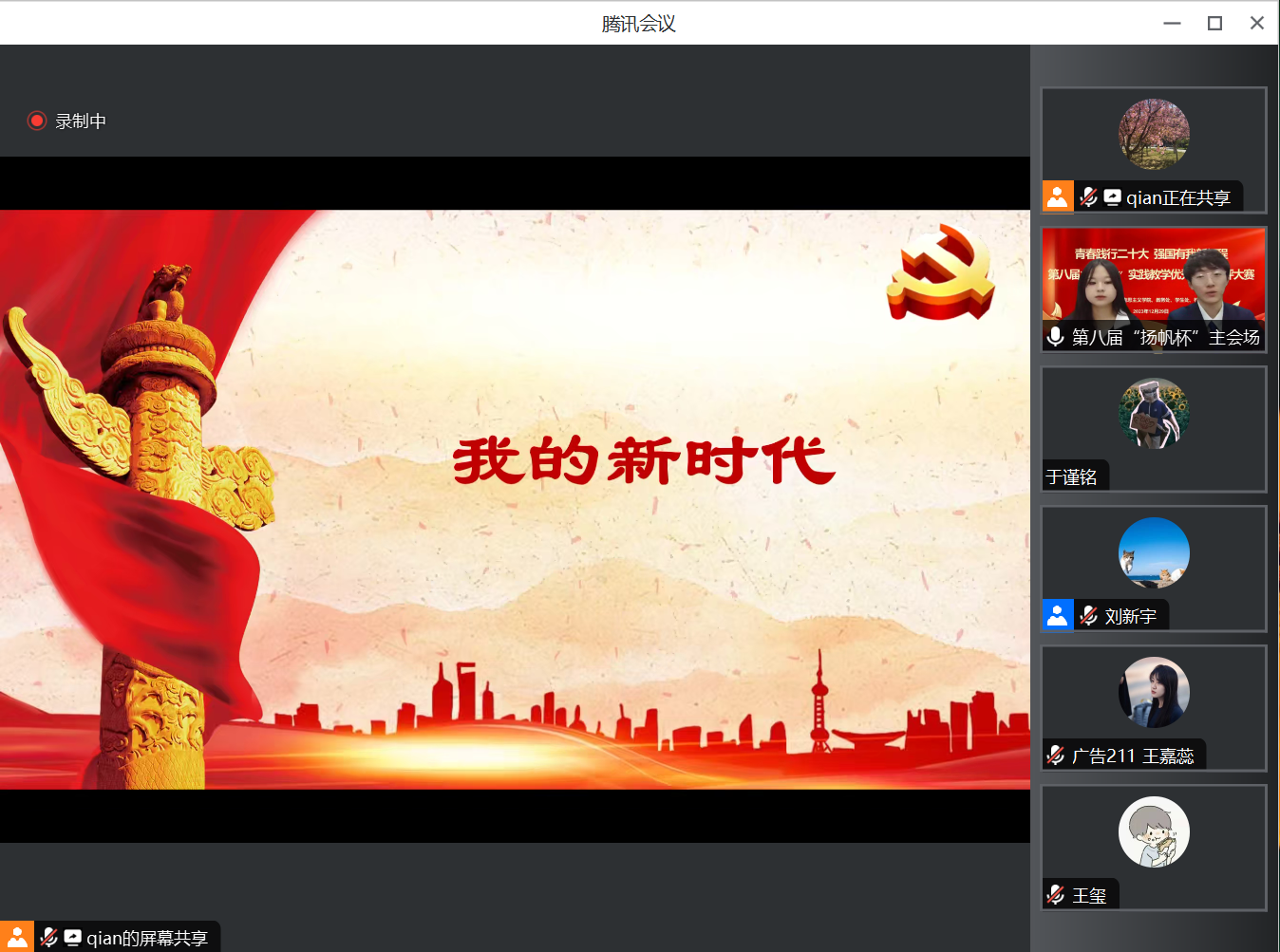Click 刘新宇's blue sky avatar
This screenshot has width=1280, height=952.
click(x=1152, y=552)
